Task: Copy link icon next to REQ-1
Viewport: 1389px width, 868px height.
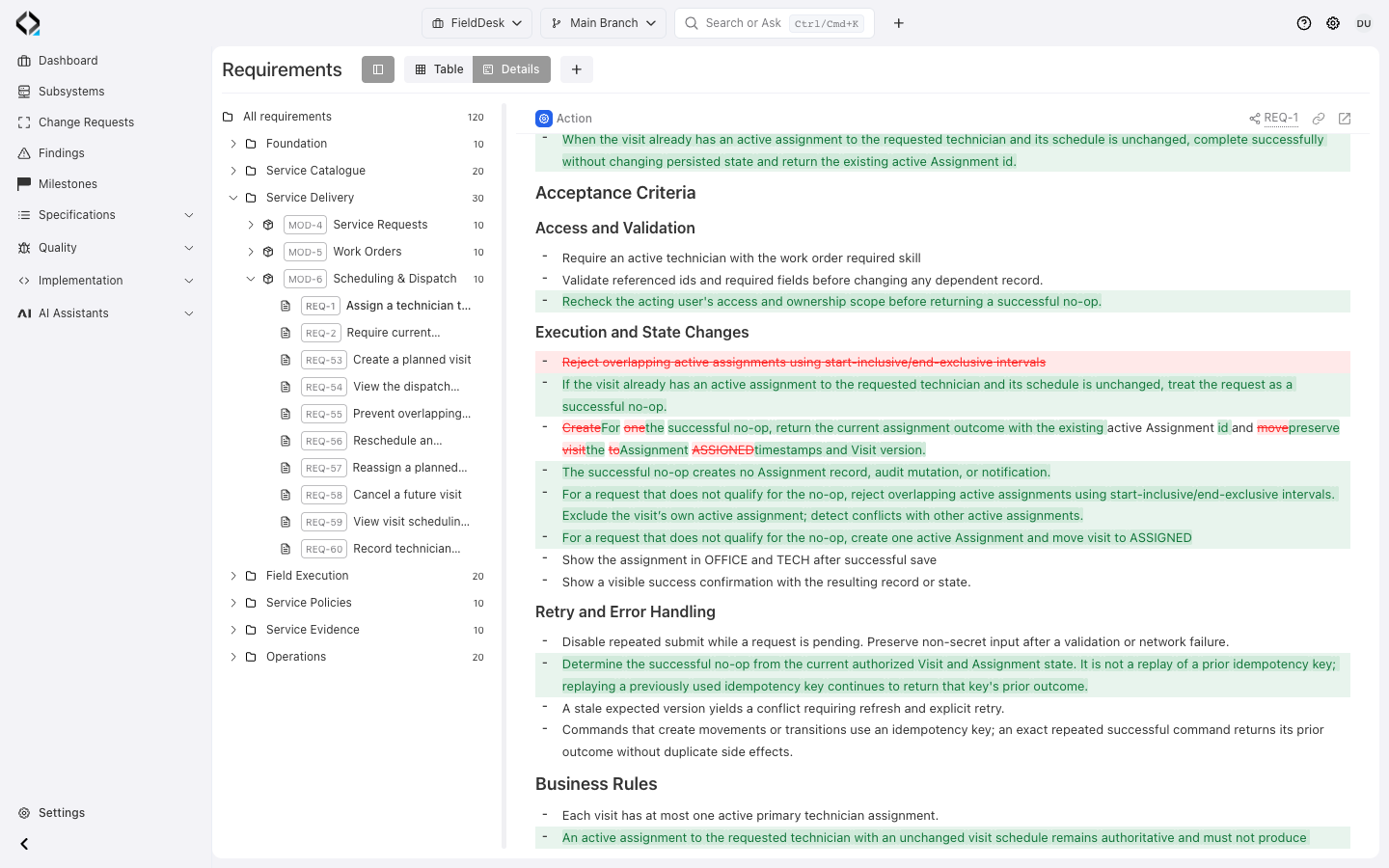Action: pyautogui.click(x=1319, y=119)
